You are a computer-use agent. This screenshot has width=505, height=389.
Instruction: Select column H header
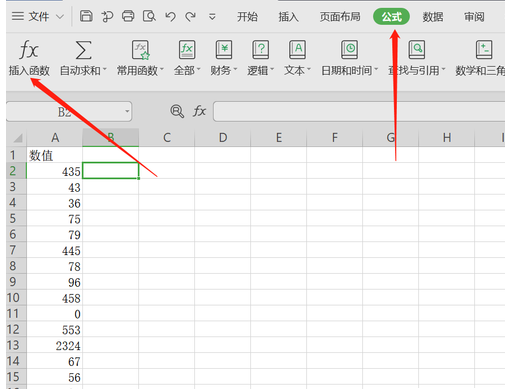coord(447,138)
